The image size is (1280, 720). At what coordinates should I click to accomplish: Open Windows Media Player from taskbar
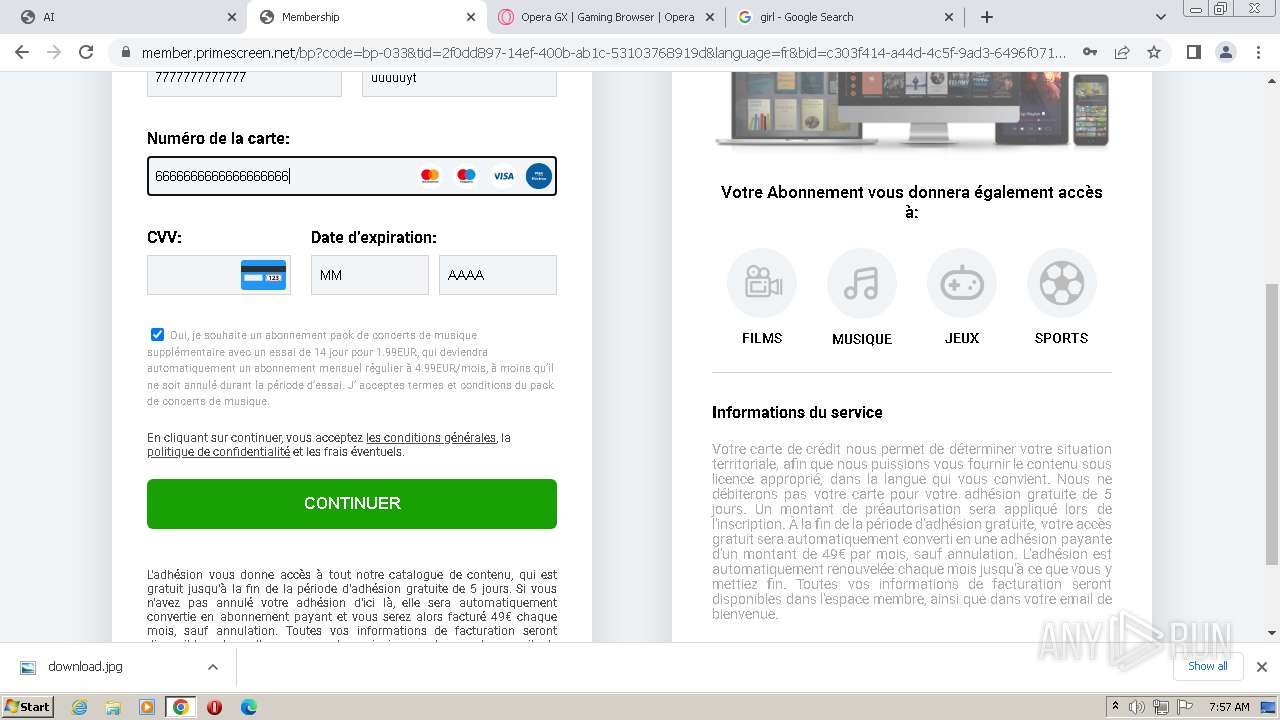[147, 707]
